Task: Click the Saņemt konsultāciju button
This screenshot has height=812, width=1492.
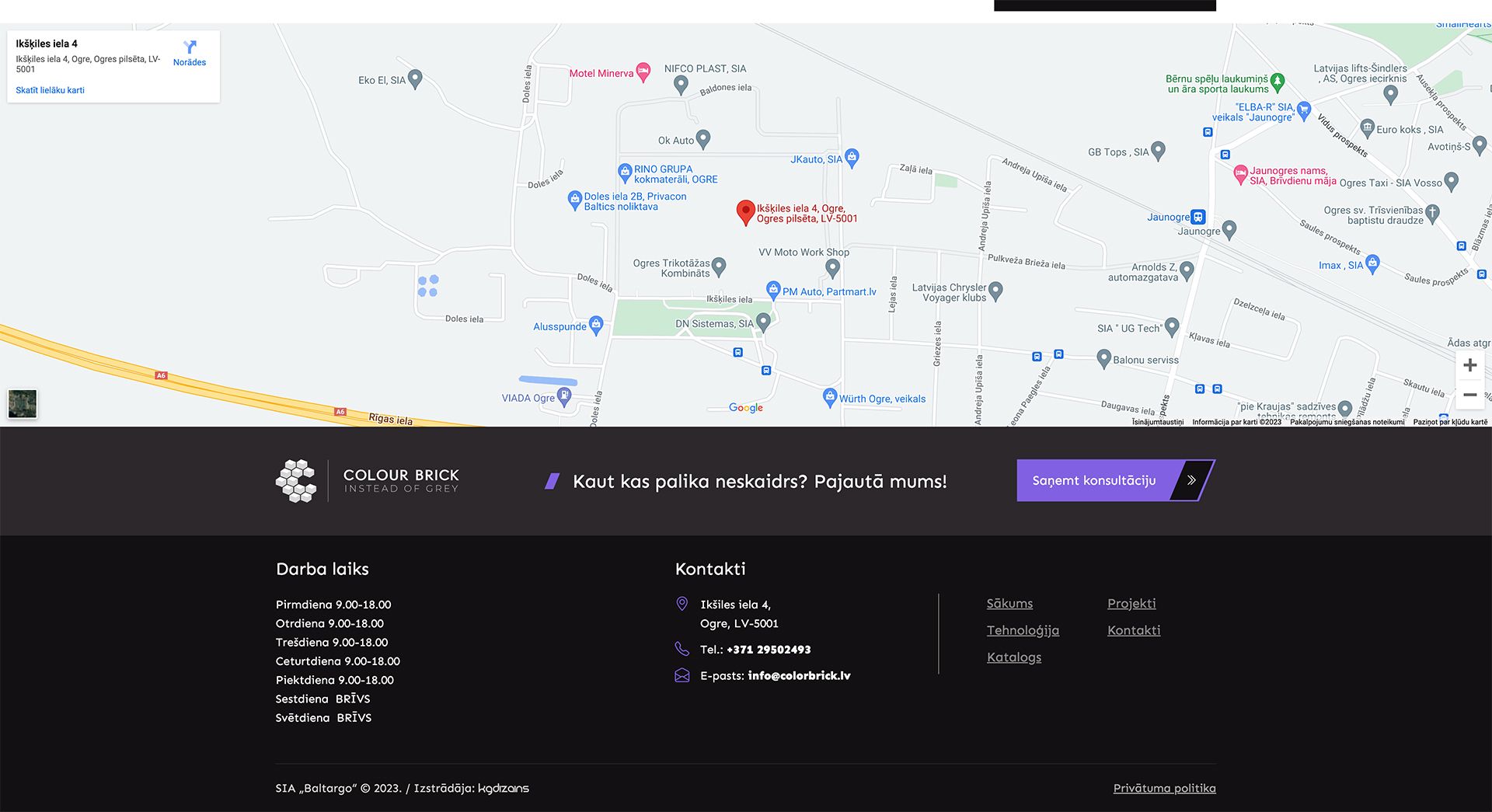Action: [x=1116, y=480]
